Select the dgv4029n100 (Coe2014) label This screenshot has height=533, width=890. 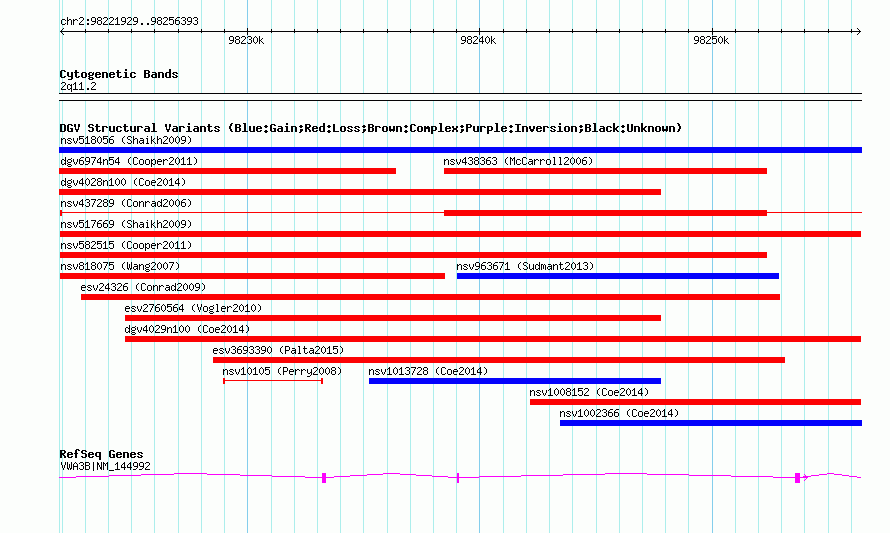point(187,329)
